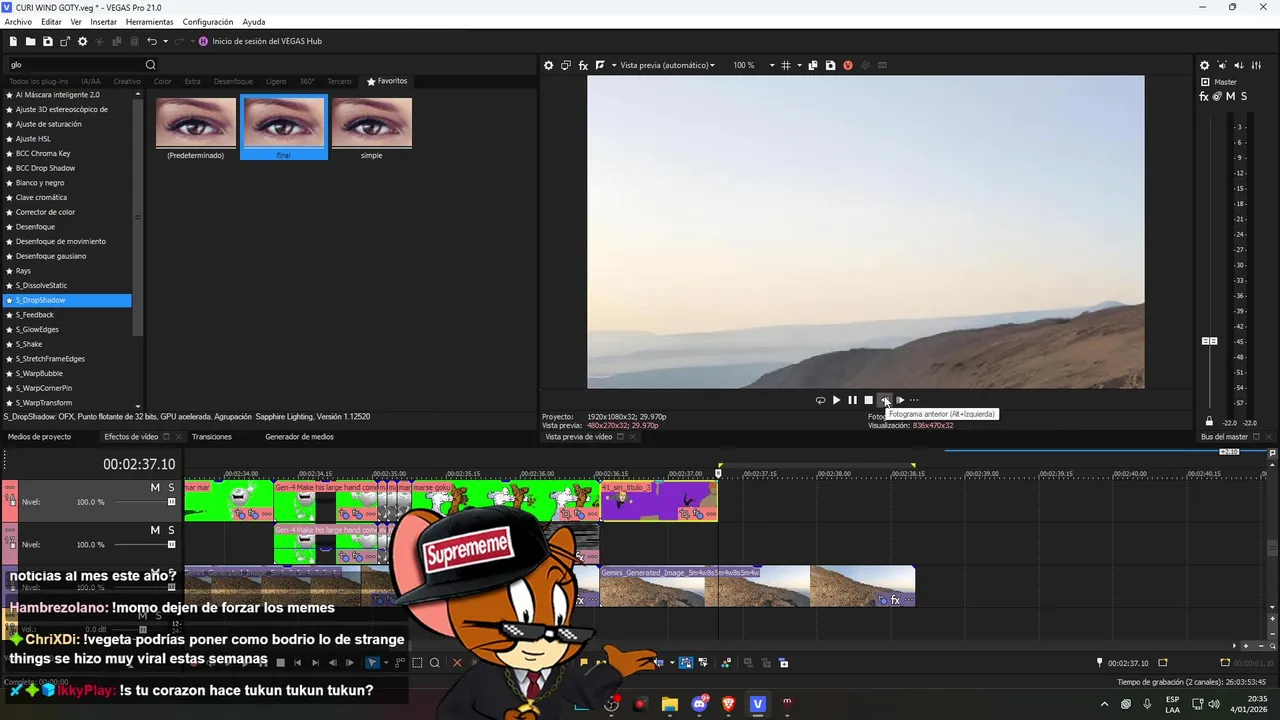Image resolution: width=1280 pixels, height=720 pixels.
Task: Mute the second video track
Action: coord(155,530)
